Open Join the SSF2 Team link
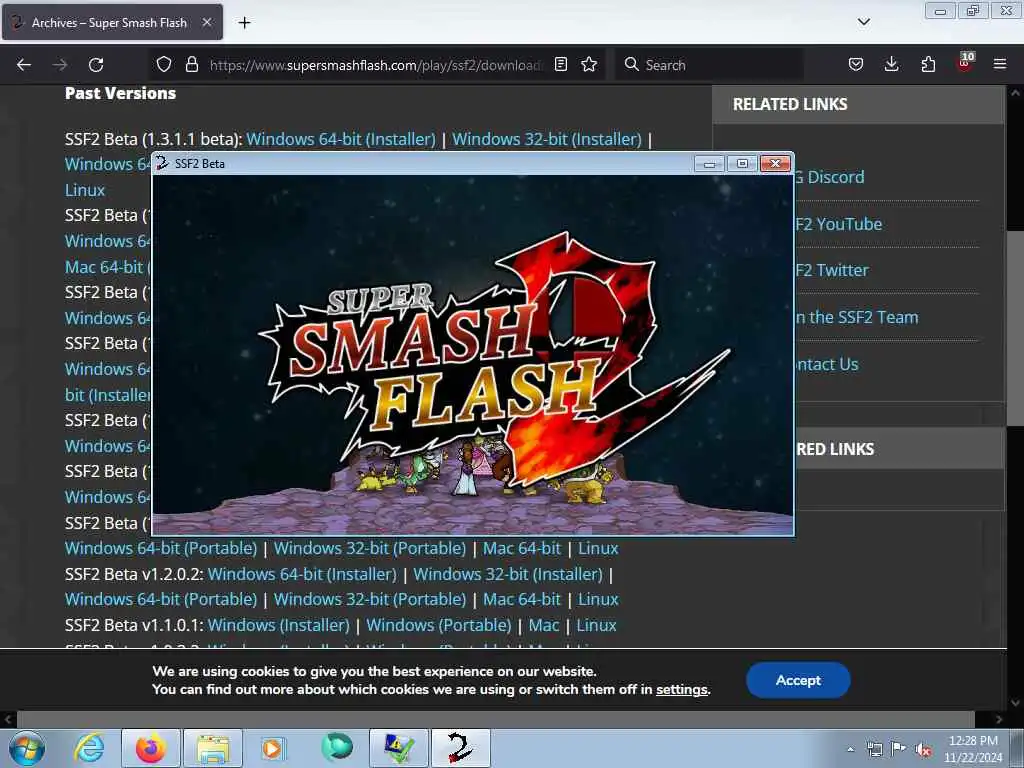 pyautogui.click(x=857, y=317)
